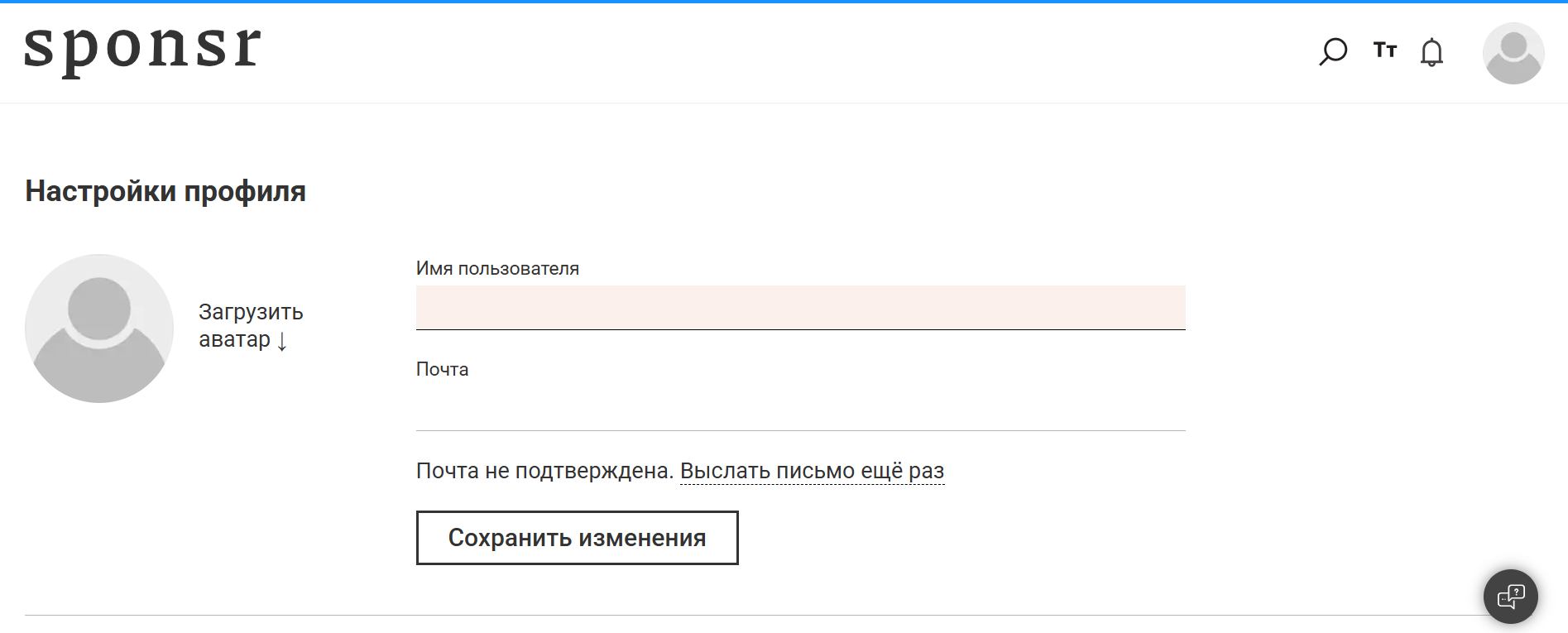Screen dimensions: 1568x633
Task: Check alerts with the notification bell
Action: point(1432,52)
